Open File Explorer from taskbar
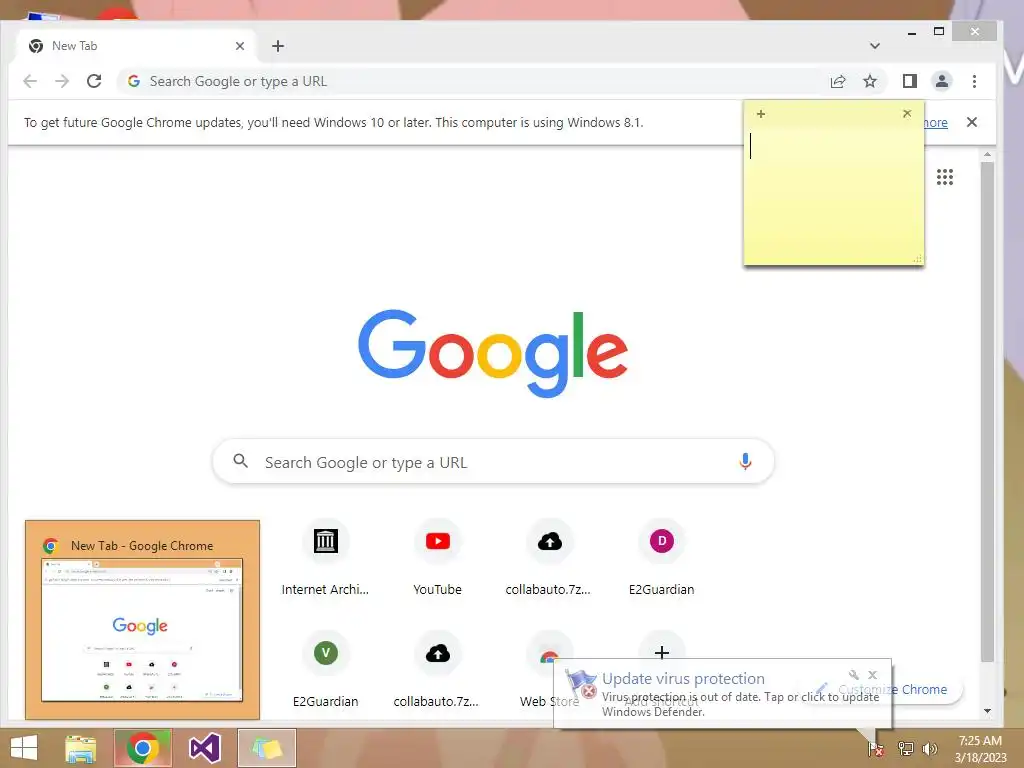The height and width of the screenshot is (768, 1024). (x=81, y=748)
